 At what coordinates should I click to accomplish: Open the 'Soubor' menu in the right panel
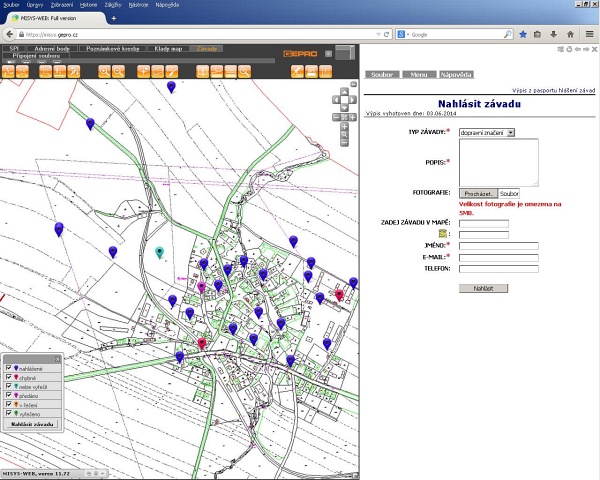tap(382, 75)
